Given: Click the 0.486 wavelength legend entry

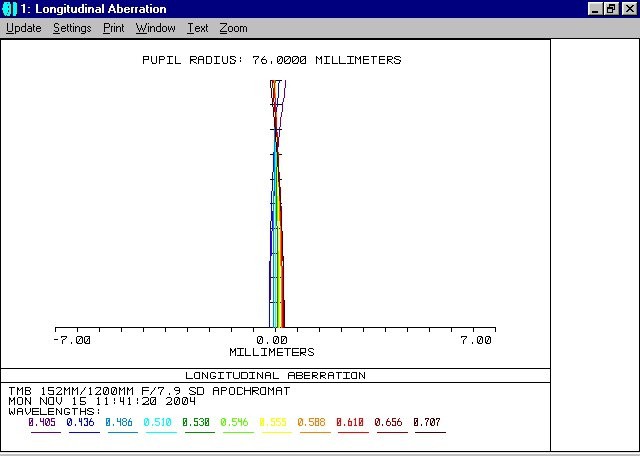Looking at the screenshot, I should pos(122,422).
